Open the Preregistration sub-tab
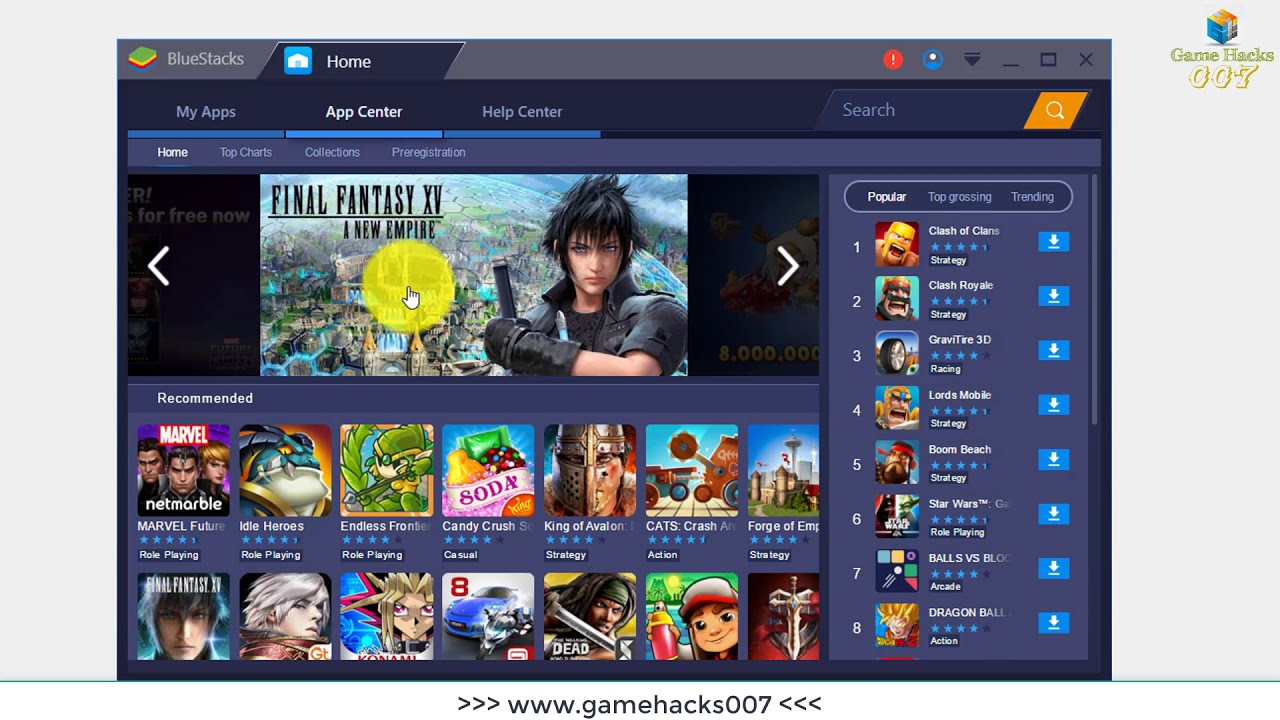 [x=428, y=152]
